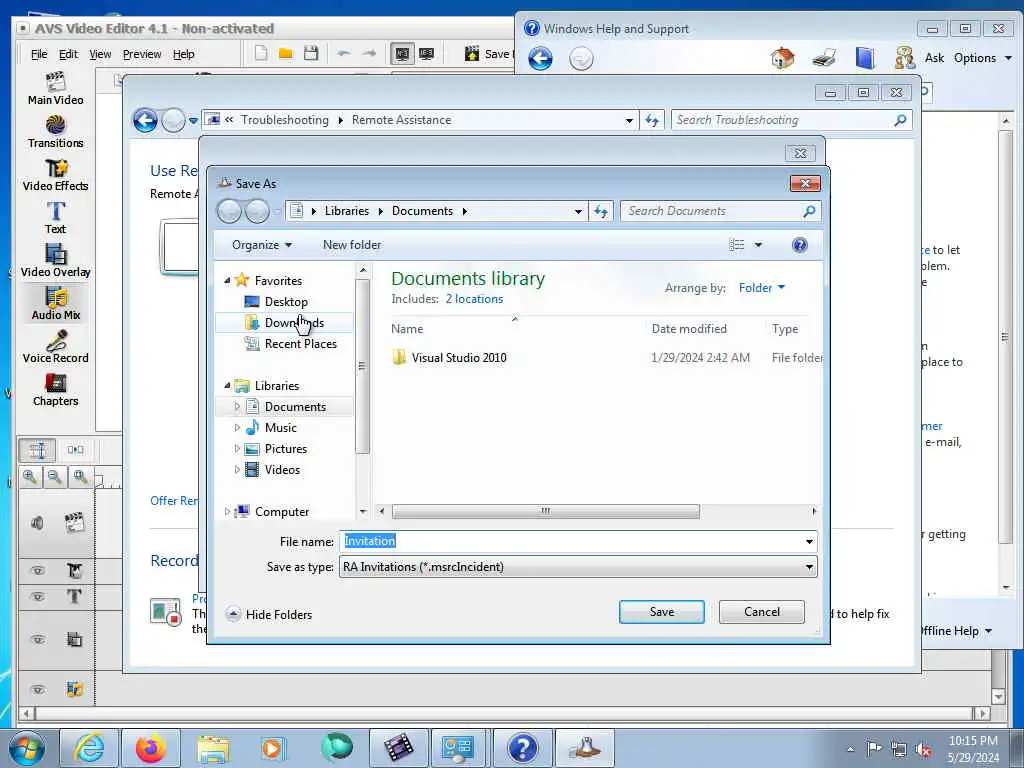The image size is (1024, 768).
Task: Click Cancel button in Save As dialog
Action: coord(761,612)
